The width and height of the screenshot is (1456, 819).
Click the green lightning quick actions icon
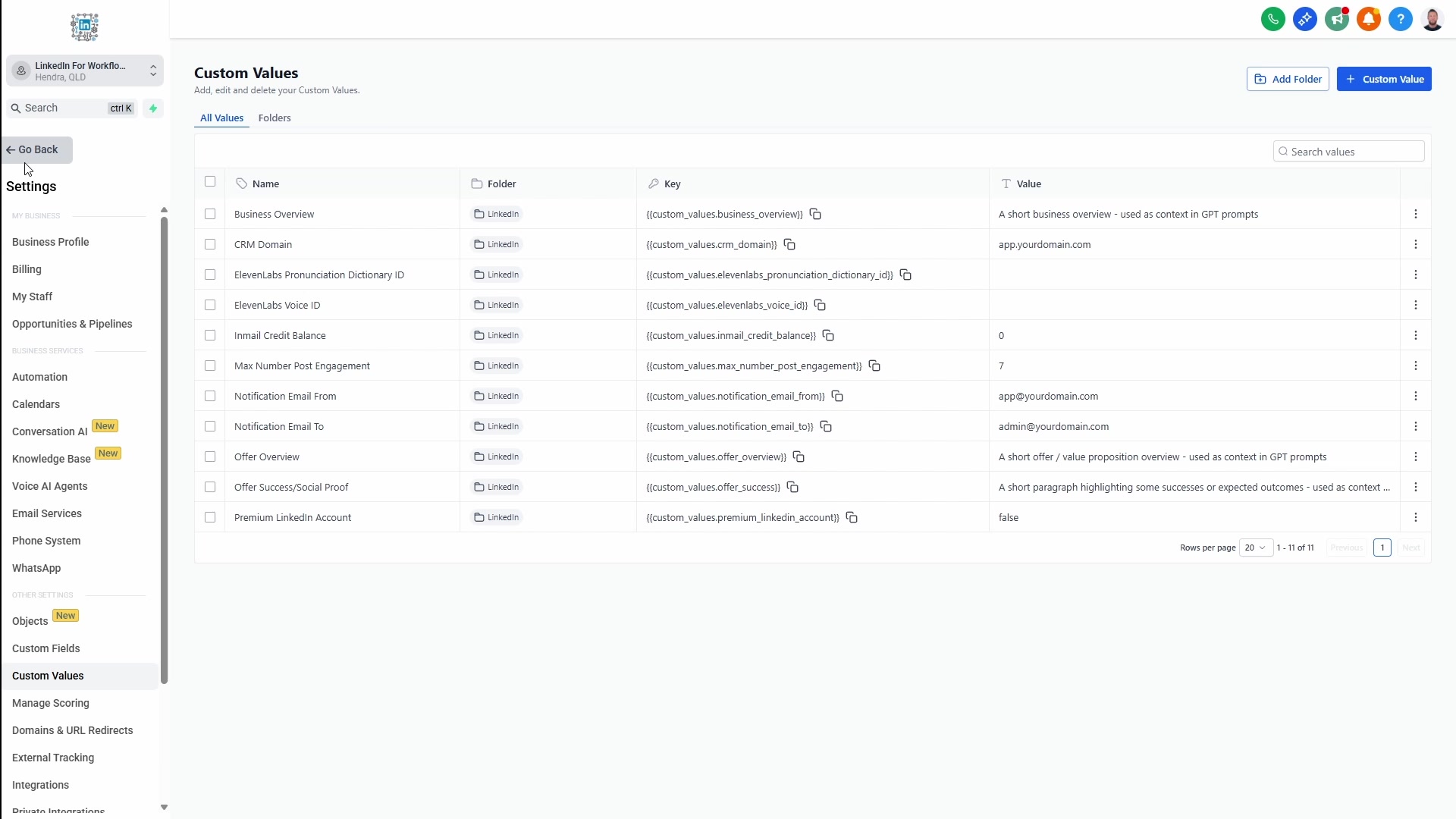[x=153, y=108]
